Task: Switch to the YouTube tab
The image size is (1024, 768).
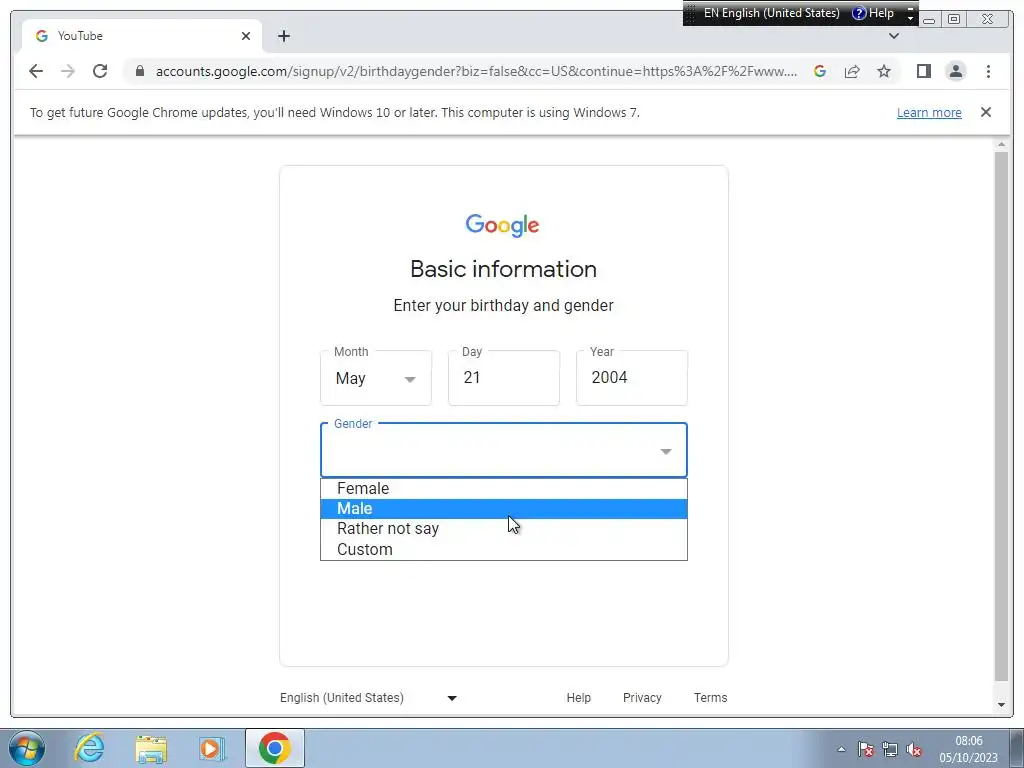Action: (x=142, y=36)
